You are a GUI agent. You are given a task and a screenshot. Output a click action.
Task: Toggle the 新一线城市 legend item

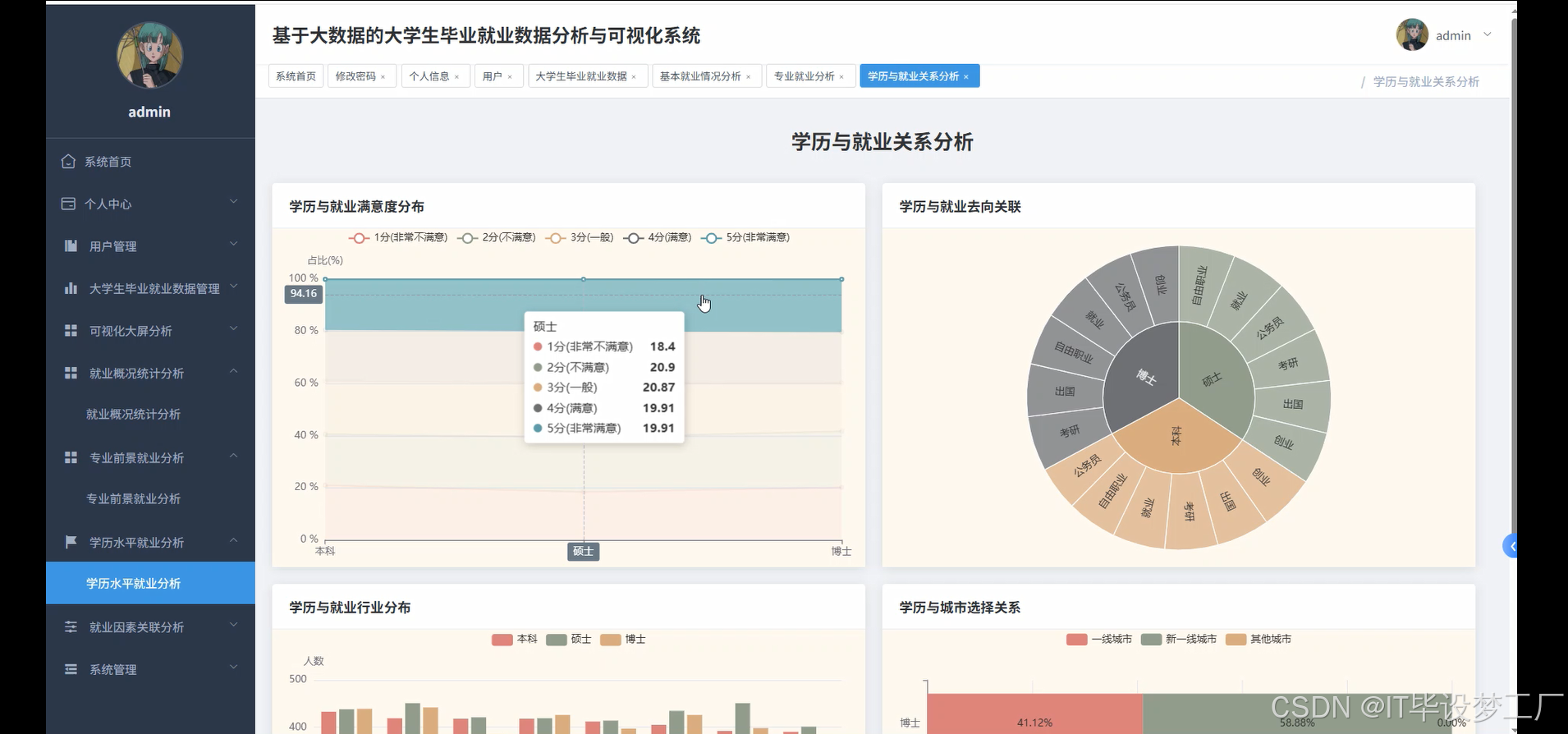coord(1179,639)
